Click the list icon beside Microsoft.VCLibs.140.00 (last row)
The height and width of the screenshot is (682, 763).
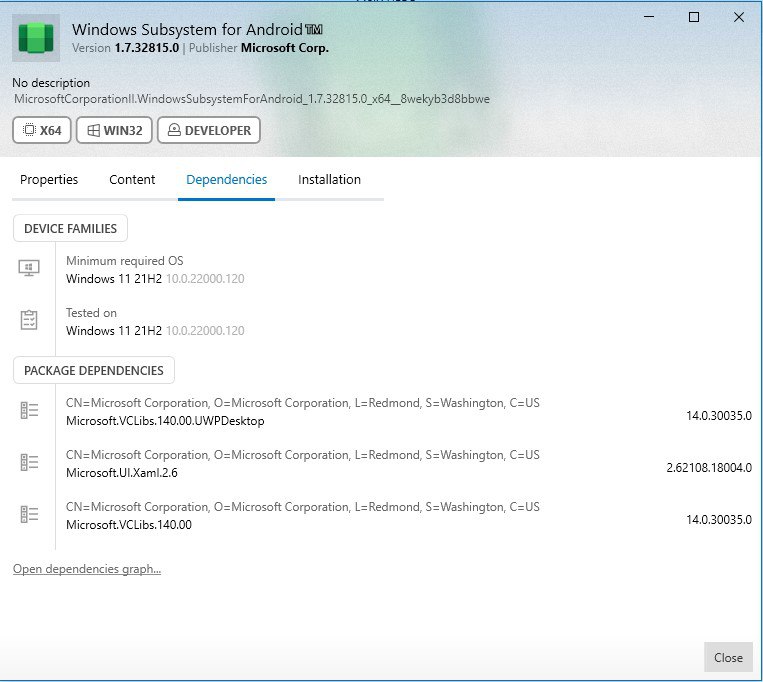pyautogui.click(x=29, y=514)
